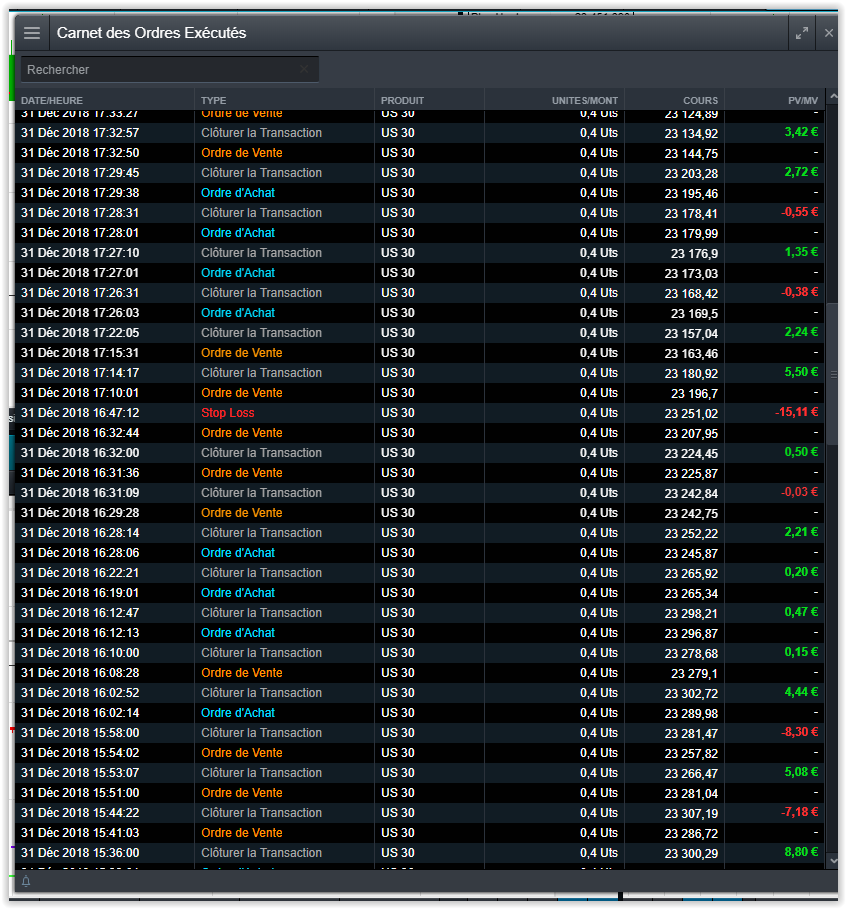The width and height of the screenshot is (846, 909).
Task: Close the Carnet des Ordres Exécutés panel
Action: point(829,33)
